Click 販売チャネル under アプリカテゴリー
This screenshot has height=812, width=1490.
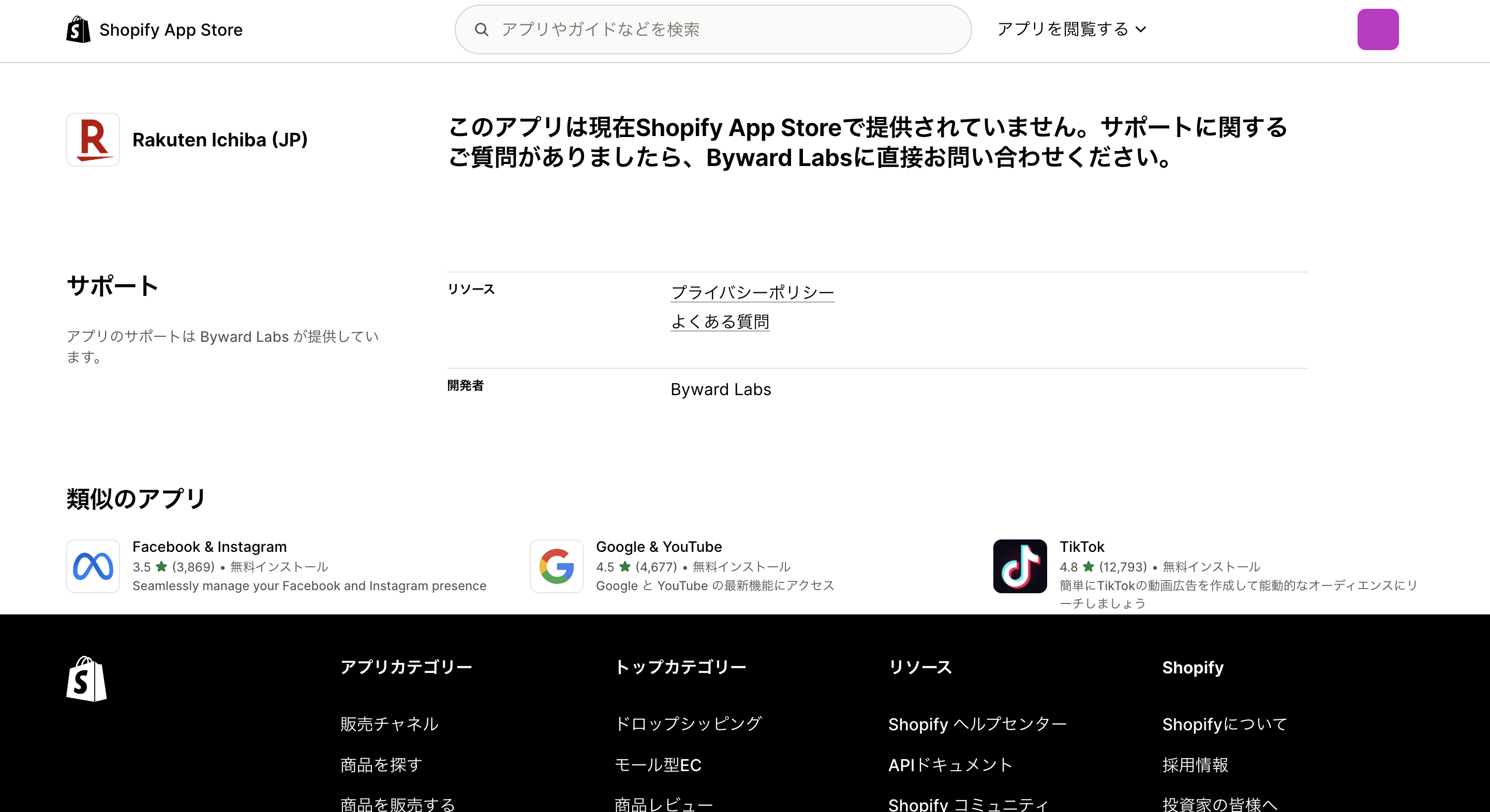pos(389,724)
